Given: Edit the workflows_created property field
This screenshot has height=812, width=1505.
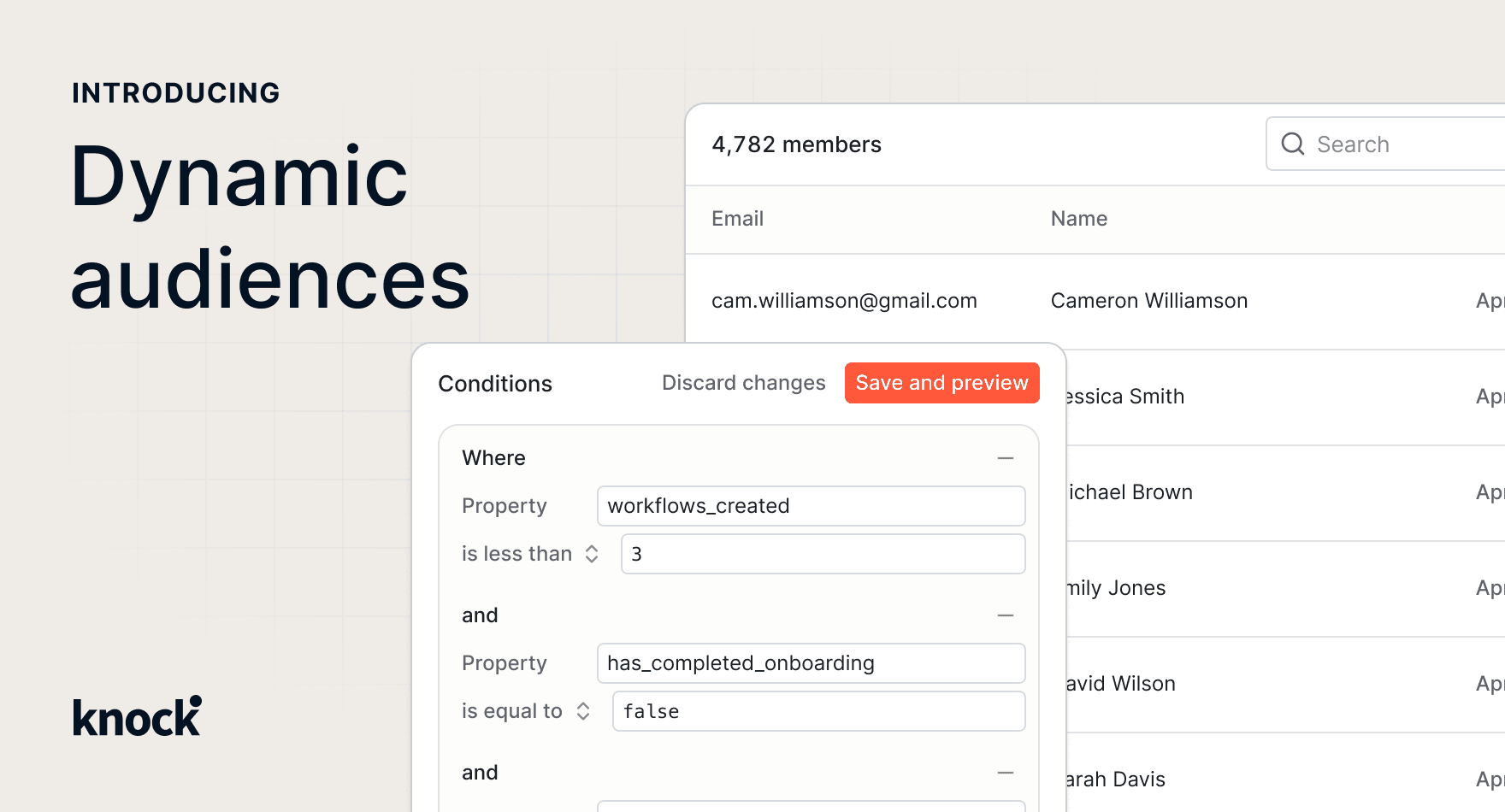Looking at the screenshot, I should [811, 506].
